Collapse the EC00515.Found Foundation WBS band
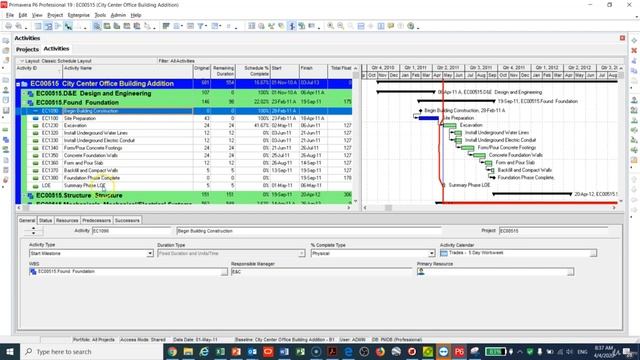This screenshot has height=360, width=640. click(x=24, y=103)
